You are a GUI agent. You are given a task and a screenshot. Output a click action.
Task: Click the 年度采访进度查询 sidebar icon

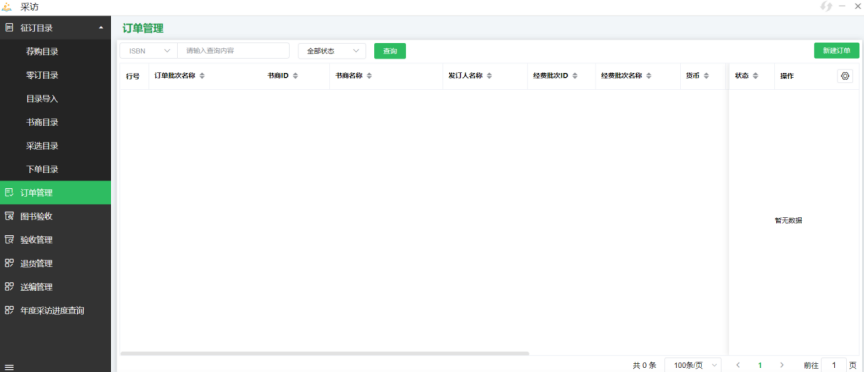pyautogui.click(x=9, y=310)
